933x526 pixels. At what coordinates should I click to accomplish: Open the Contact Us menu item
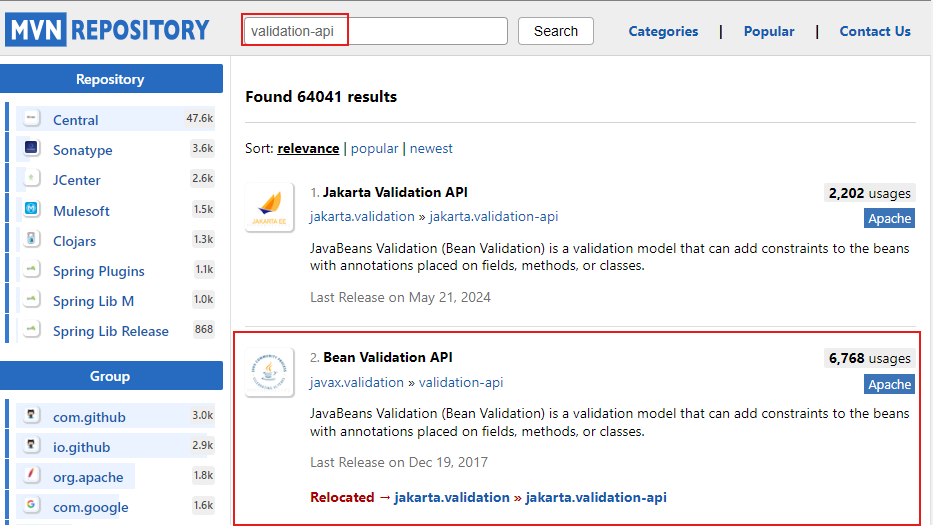[x=875, y=31]
